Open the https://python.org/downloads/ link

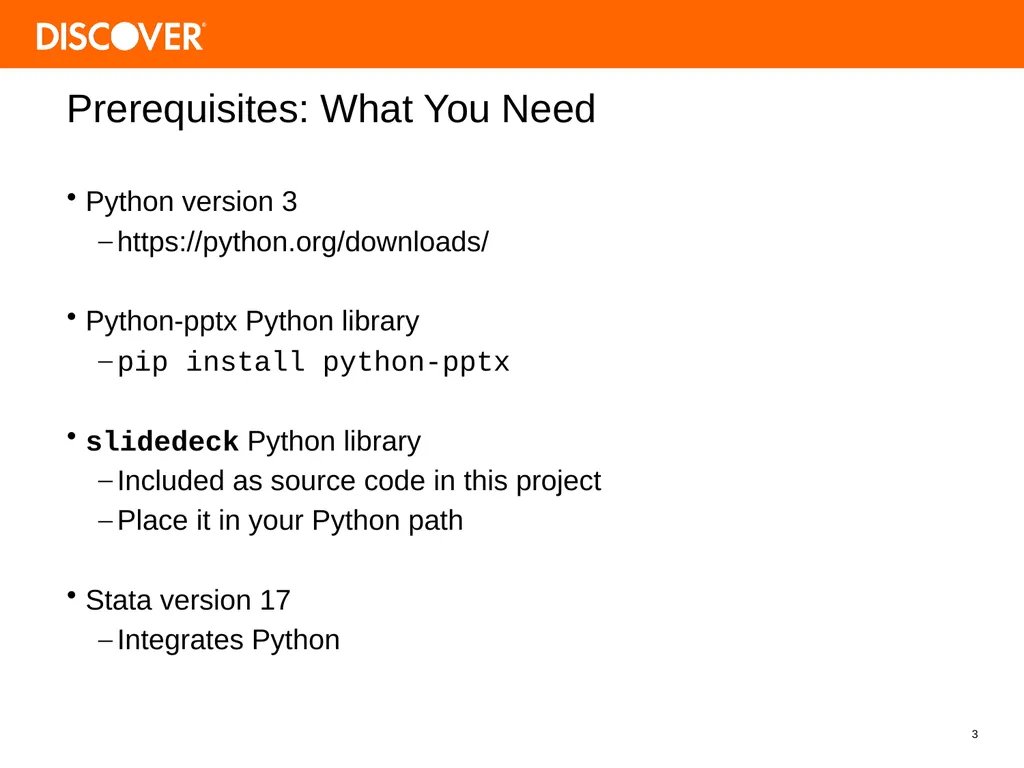click(302, 242)
